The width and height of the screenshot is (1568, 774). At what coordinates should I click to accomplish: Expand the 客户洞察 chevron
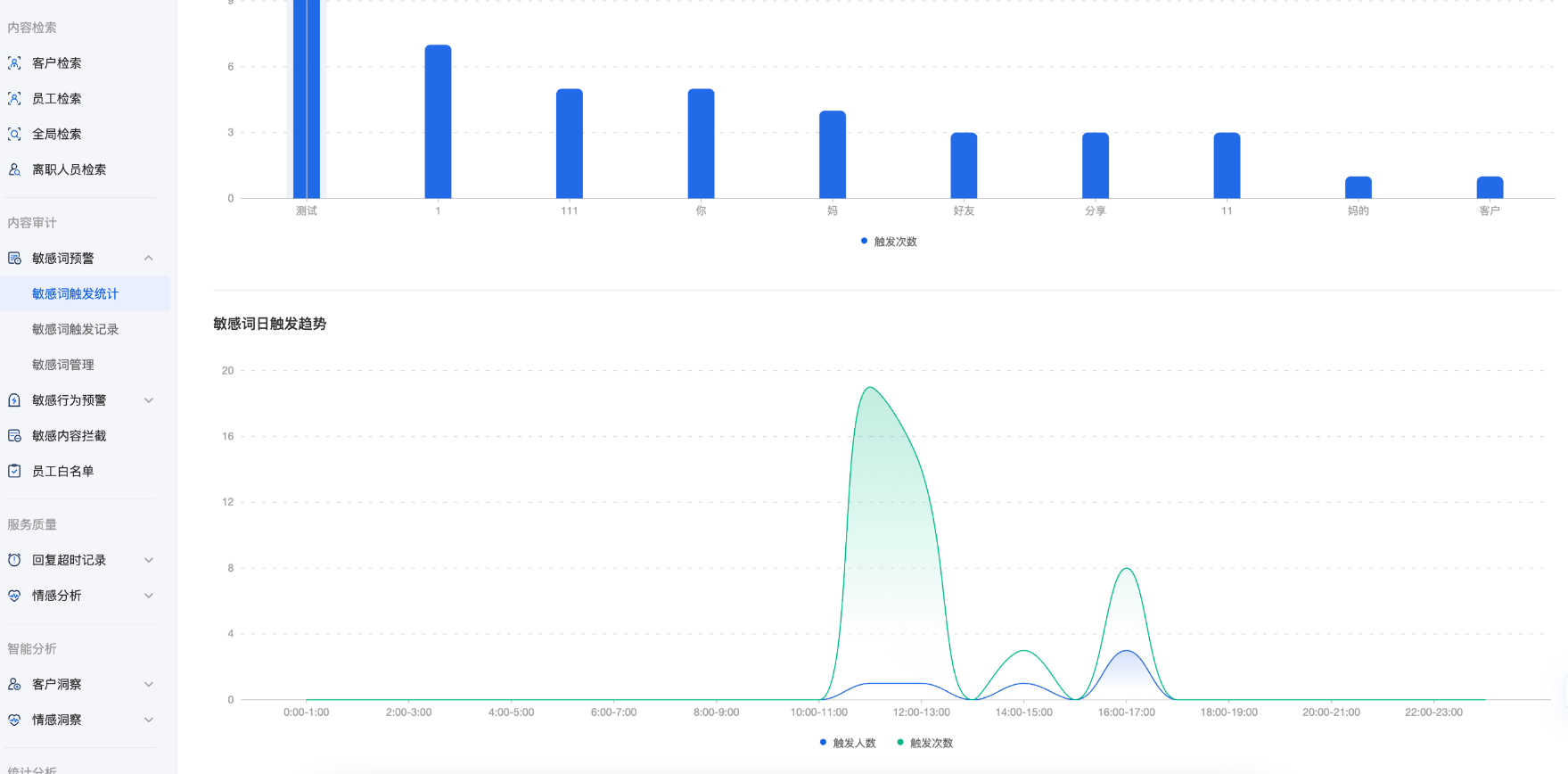click(149, 684)
